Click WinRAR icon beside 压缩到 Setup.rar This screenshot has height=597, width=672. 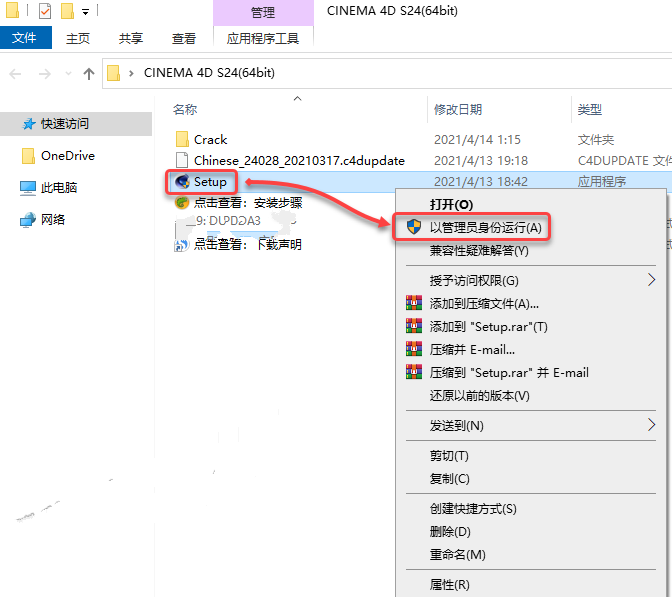point(414,372)
